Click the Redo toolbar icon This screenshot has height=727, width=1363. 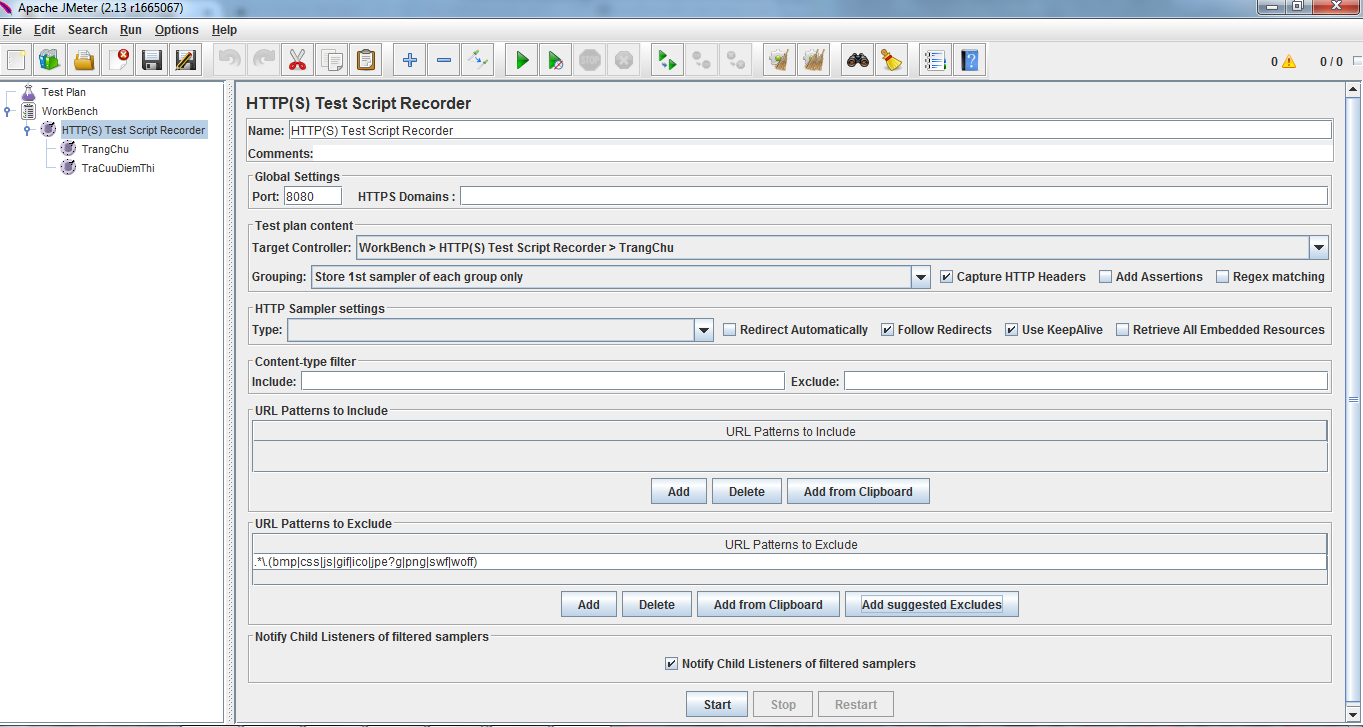coord(263,60)
